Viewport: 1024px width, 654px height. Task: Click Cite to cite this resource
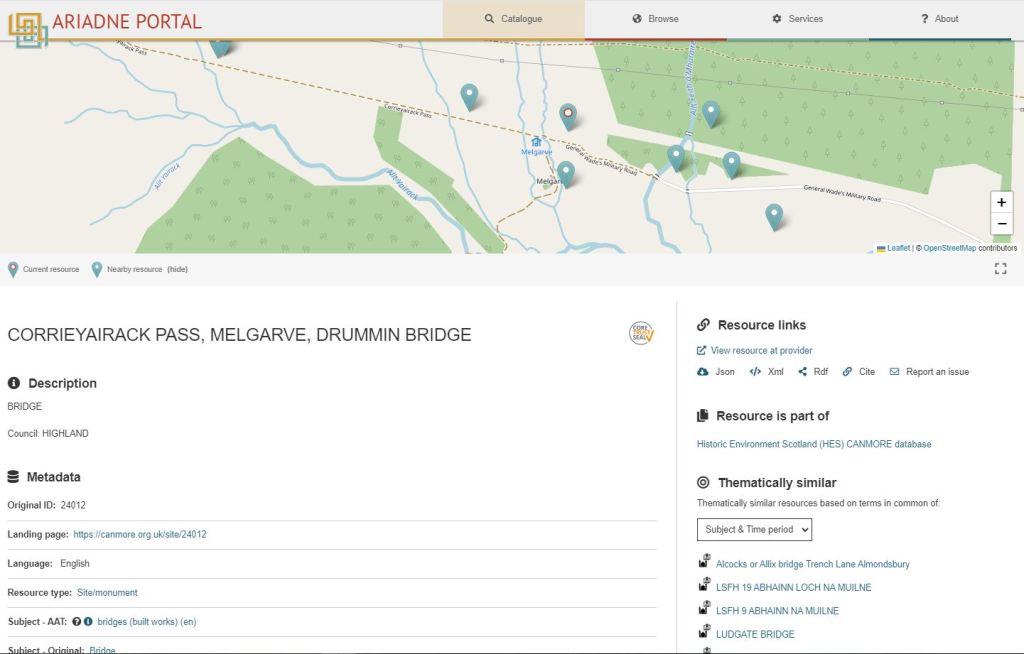858,372
